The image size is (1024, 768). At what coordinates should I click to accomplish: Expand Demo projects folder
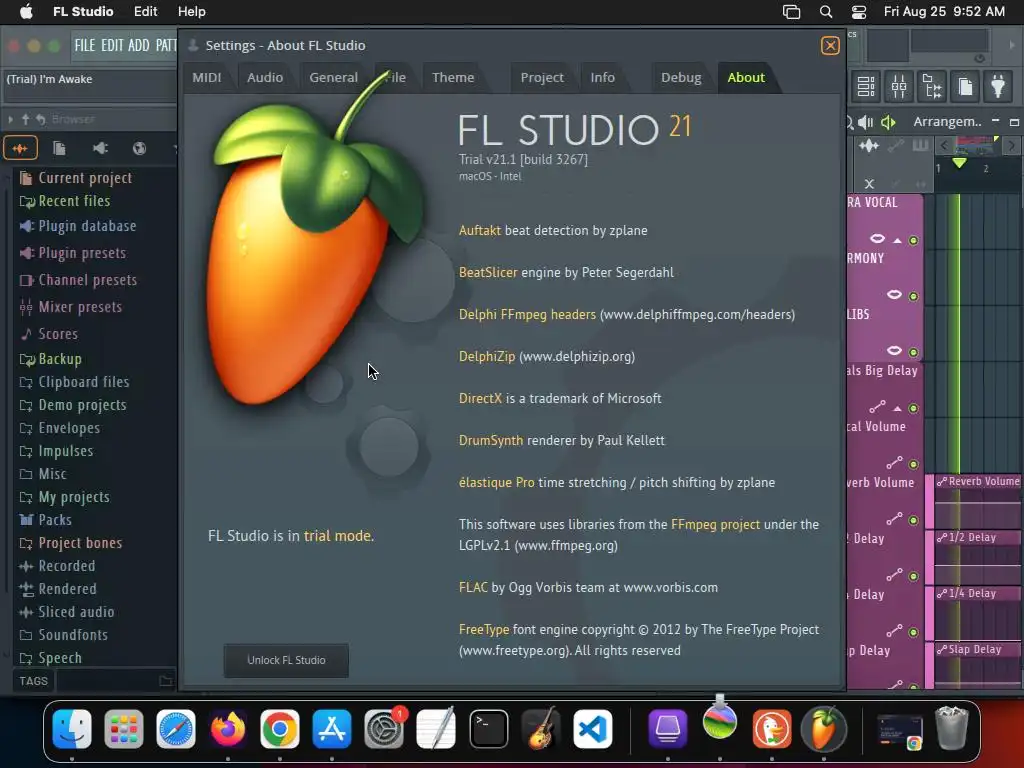click(x=82, y=405)
